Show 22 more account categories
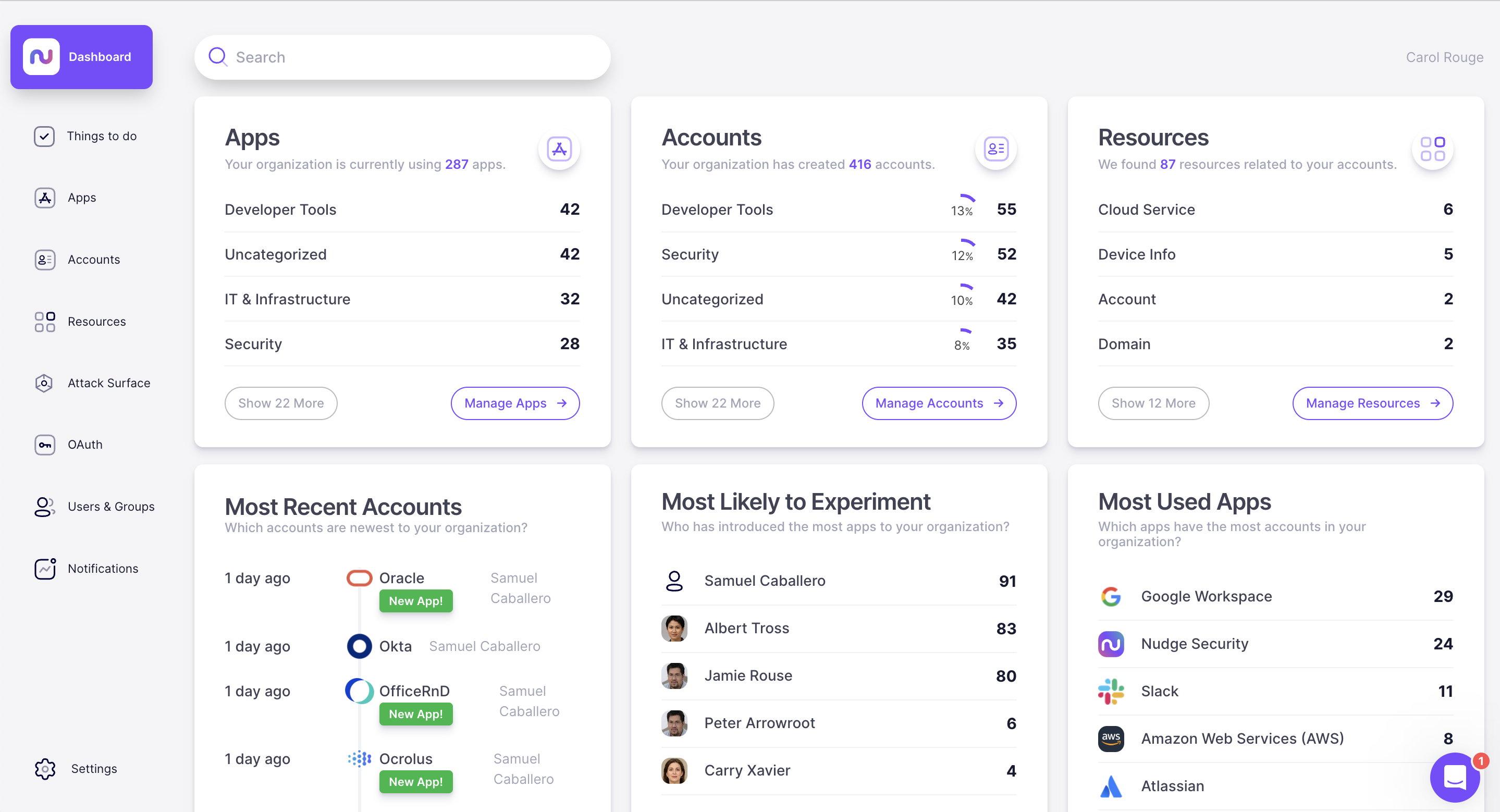 tap(717, 403)
